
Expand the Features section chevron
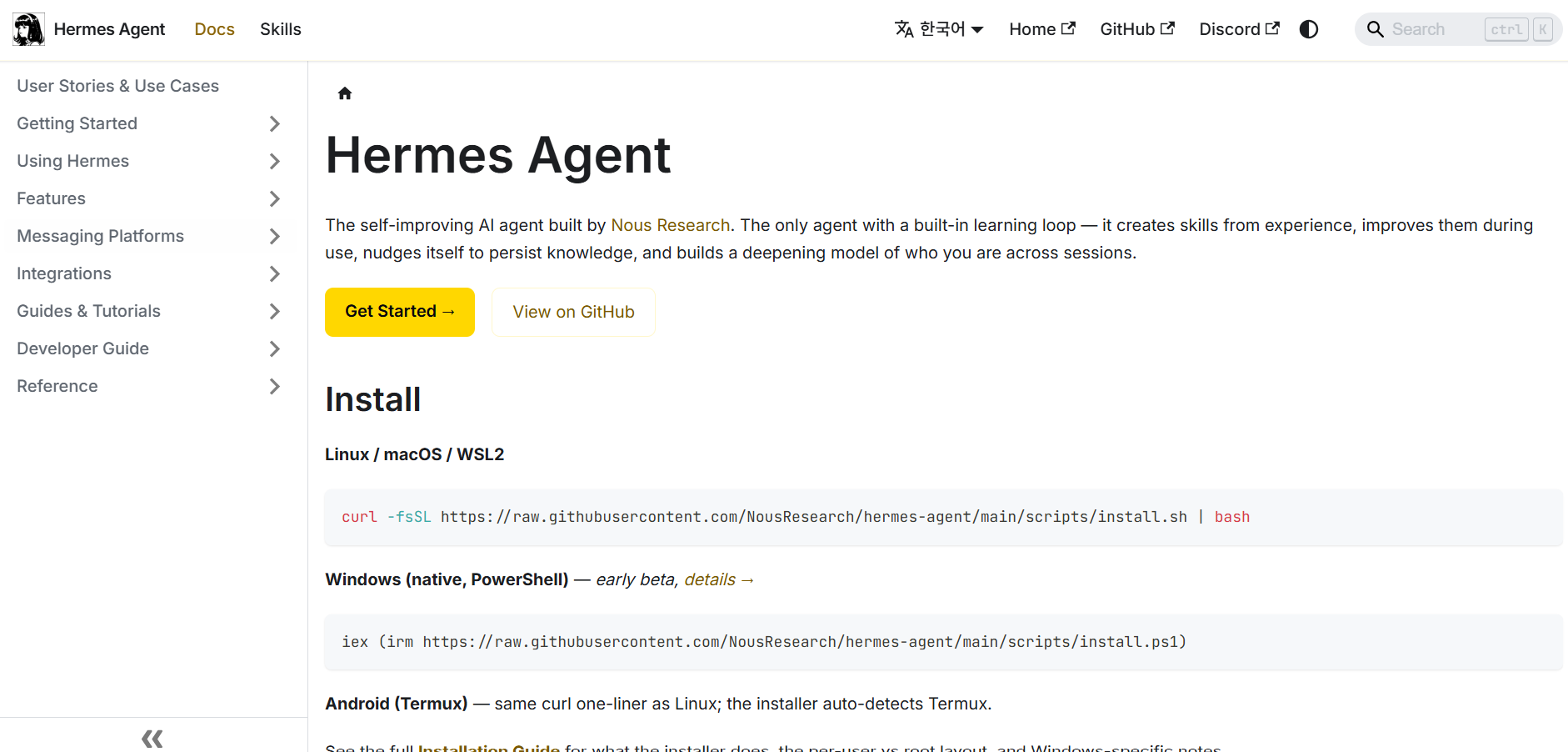[x=275, y=198]
